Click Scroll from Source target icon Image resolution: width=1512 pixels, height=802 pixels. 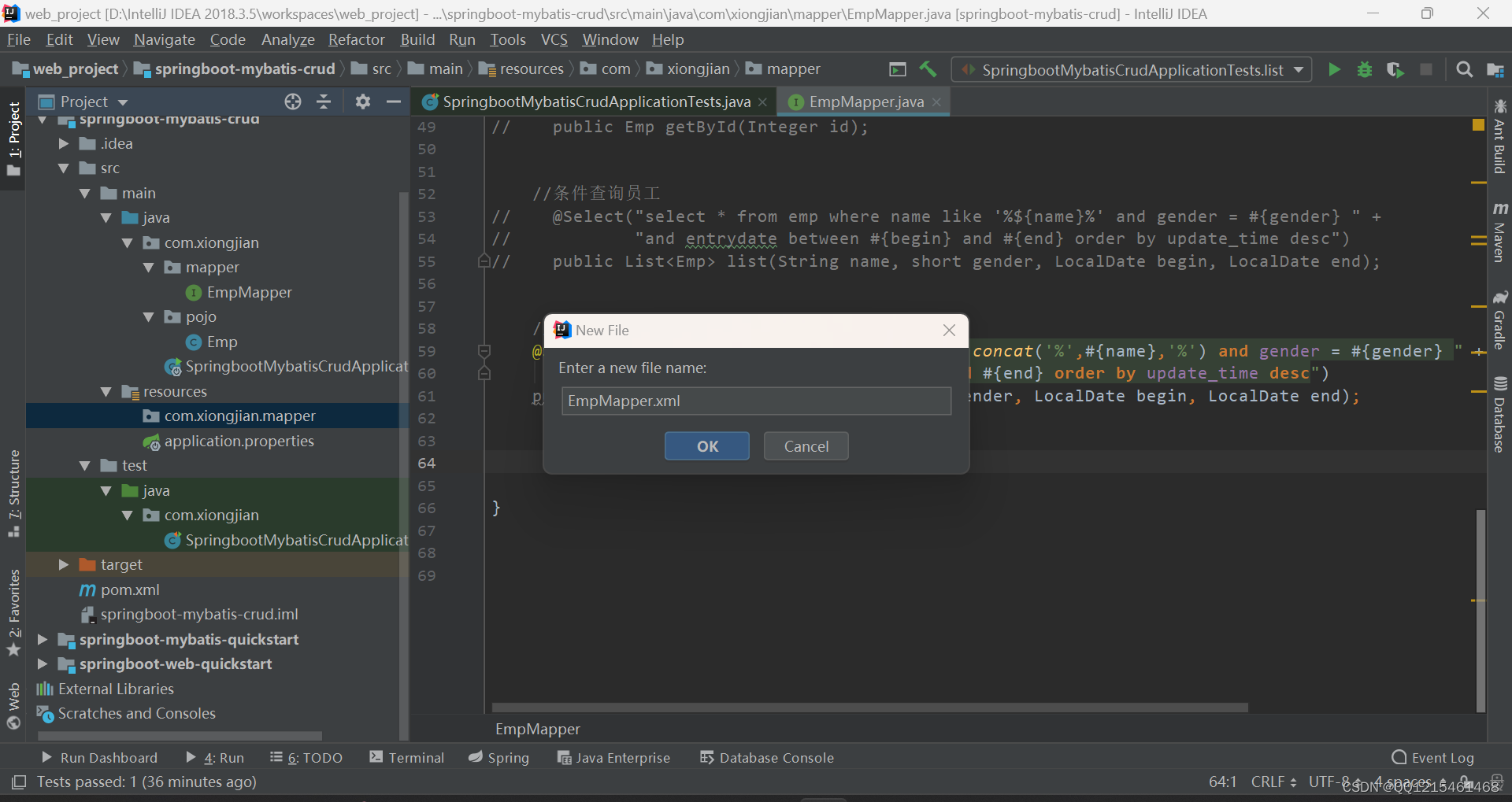(x=293, y=102)
